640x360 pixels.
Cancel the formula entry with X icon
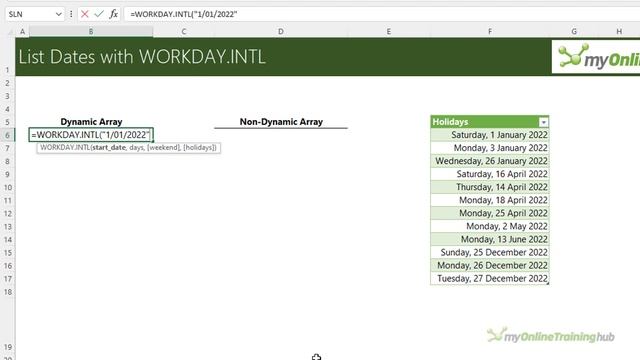(84, 14)
